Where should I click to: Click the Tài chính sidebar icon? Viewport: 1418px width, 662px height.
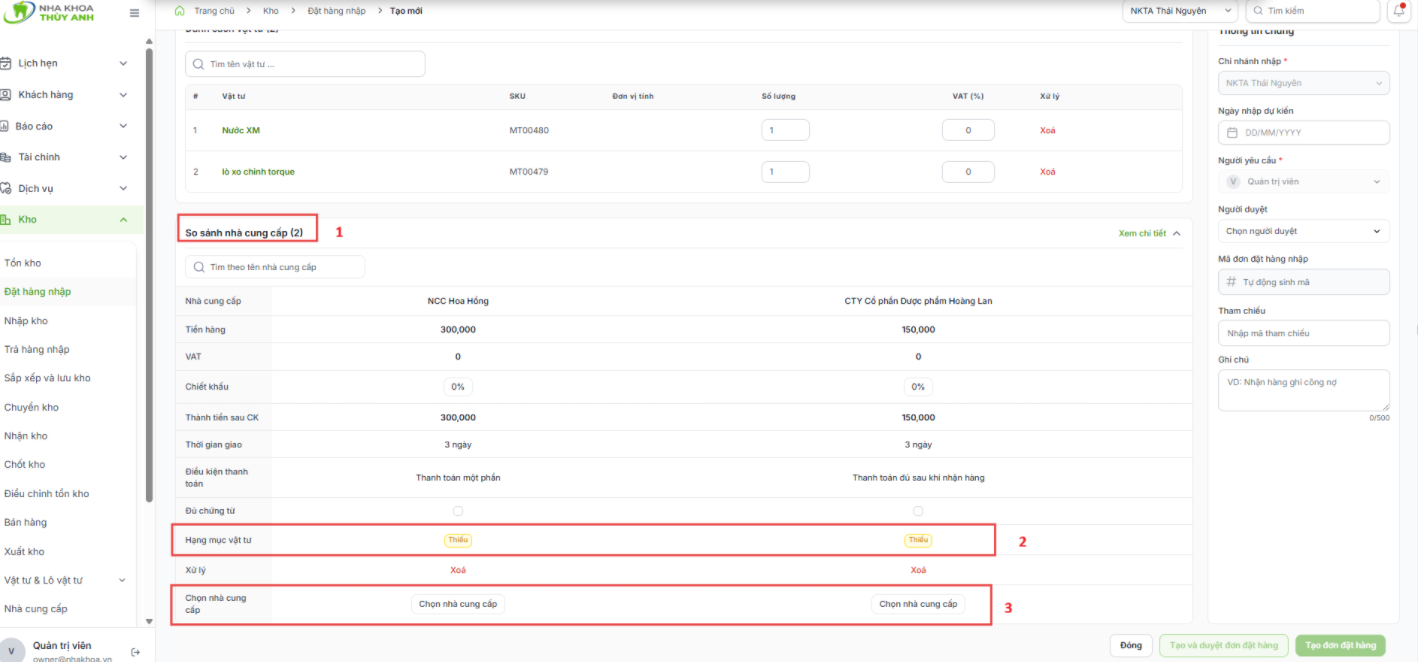[6, 157]
